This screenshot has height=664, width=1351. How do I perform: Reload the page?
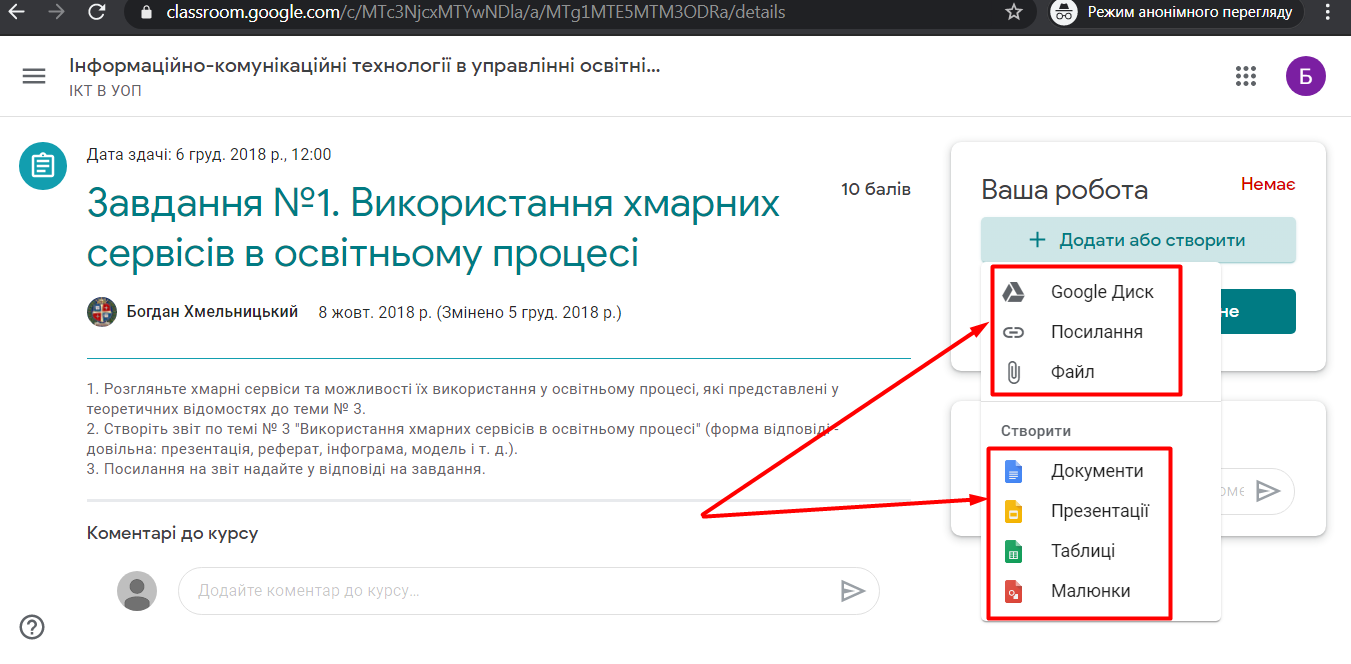click(x=97, y=12)
